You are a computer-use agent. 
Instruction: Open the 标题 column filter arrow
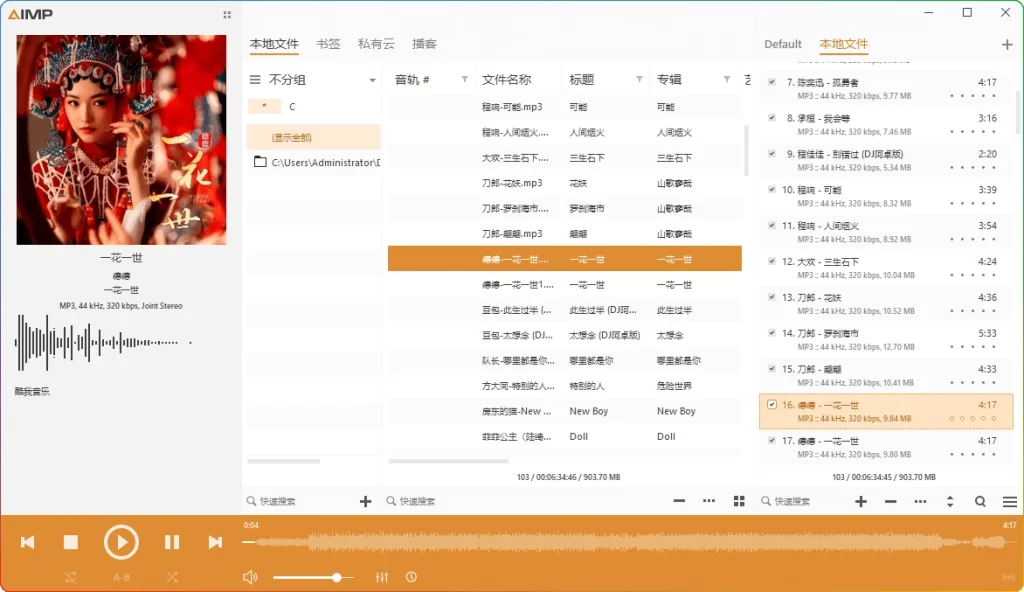click(x=640, y=78)
